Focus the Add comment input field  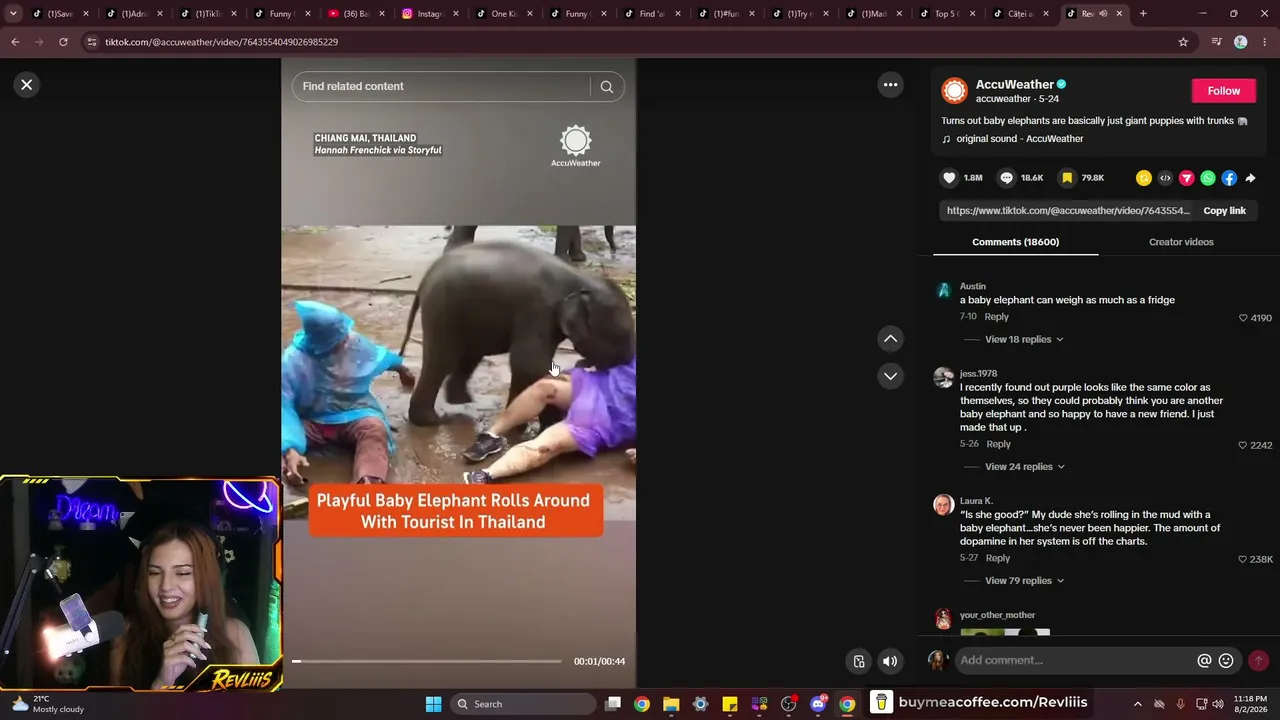point(1075,661)
